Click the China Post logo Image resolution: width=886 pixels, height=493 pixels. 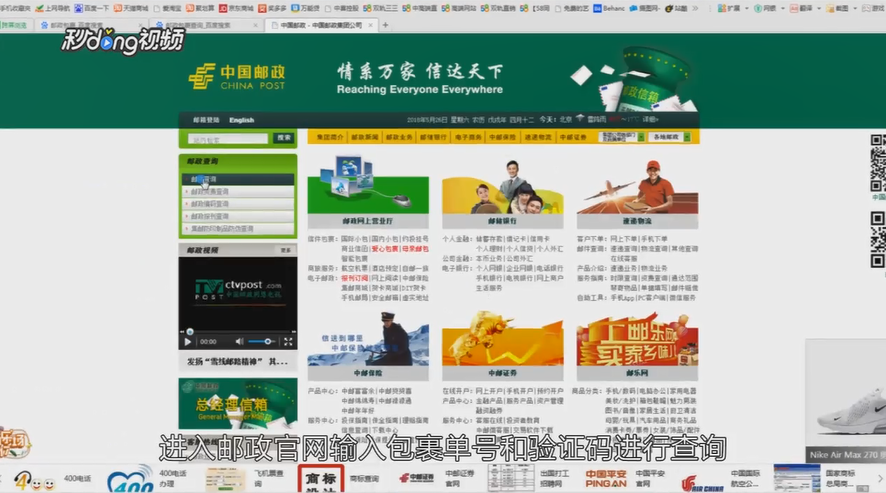point(237,77)
